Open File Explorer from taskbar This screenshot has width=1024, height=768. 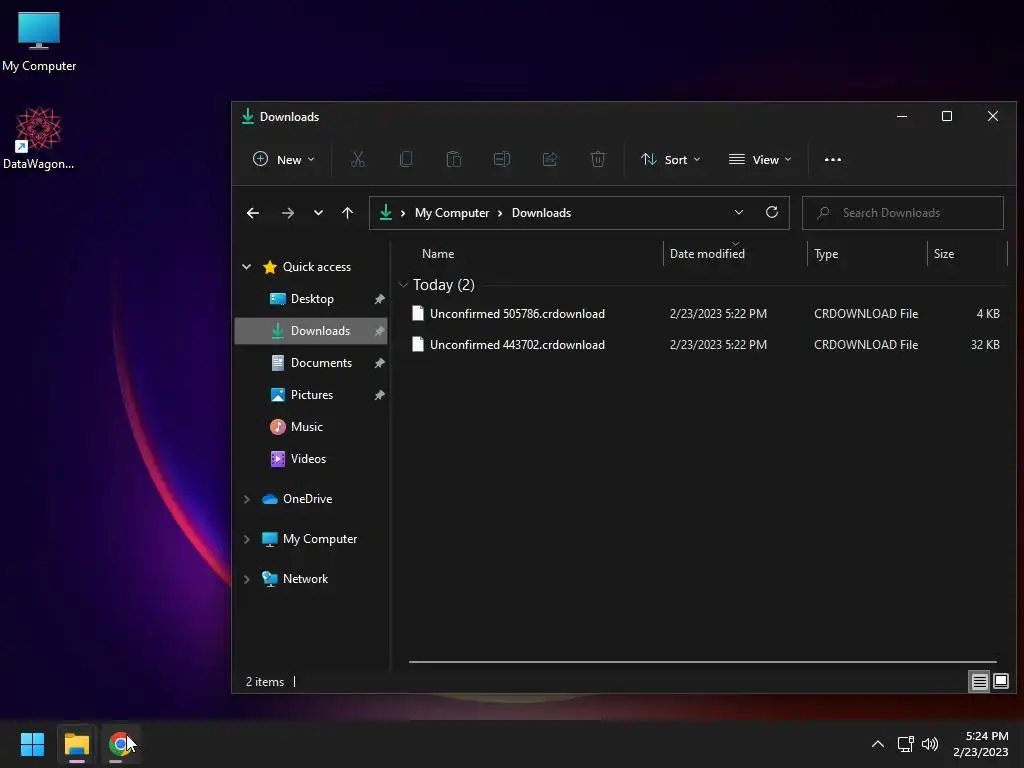(x=76, y=744)
